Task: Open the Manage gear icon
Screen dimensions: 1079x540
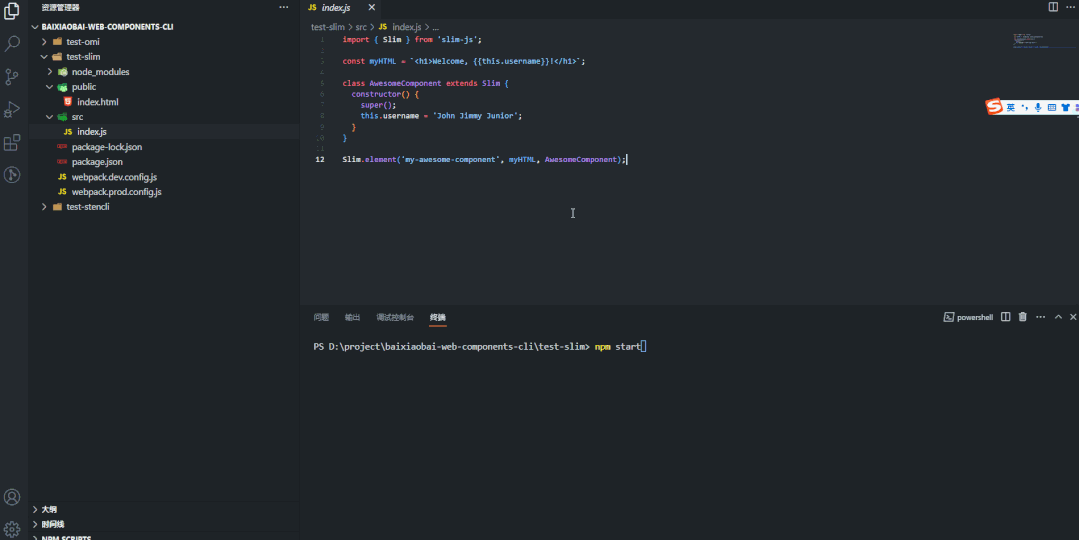Action: click(x=12, y=529)
